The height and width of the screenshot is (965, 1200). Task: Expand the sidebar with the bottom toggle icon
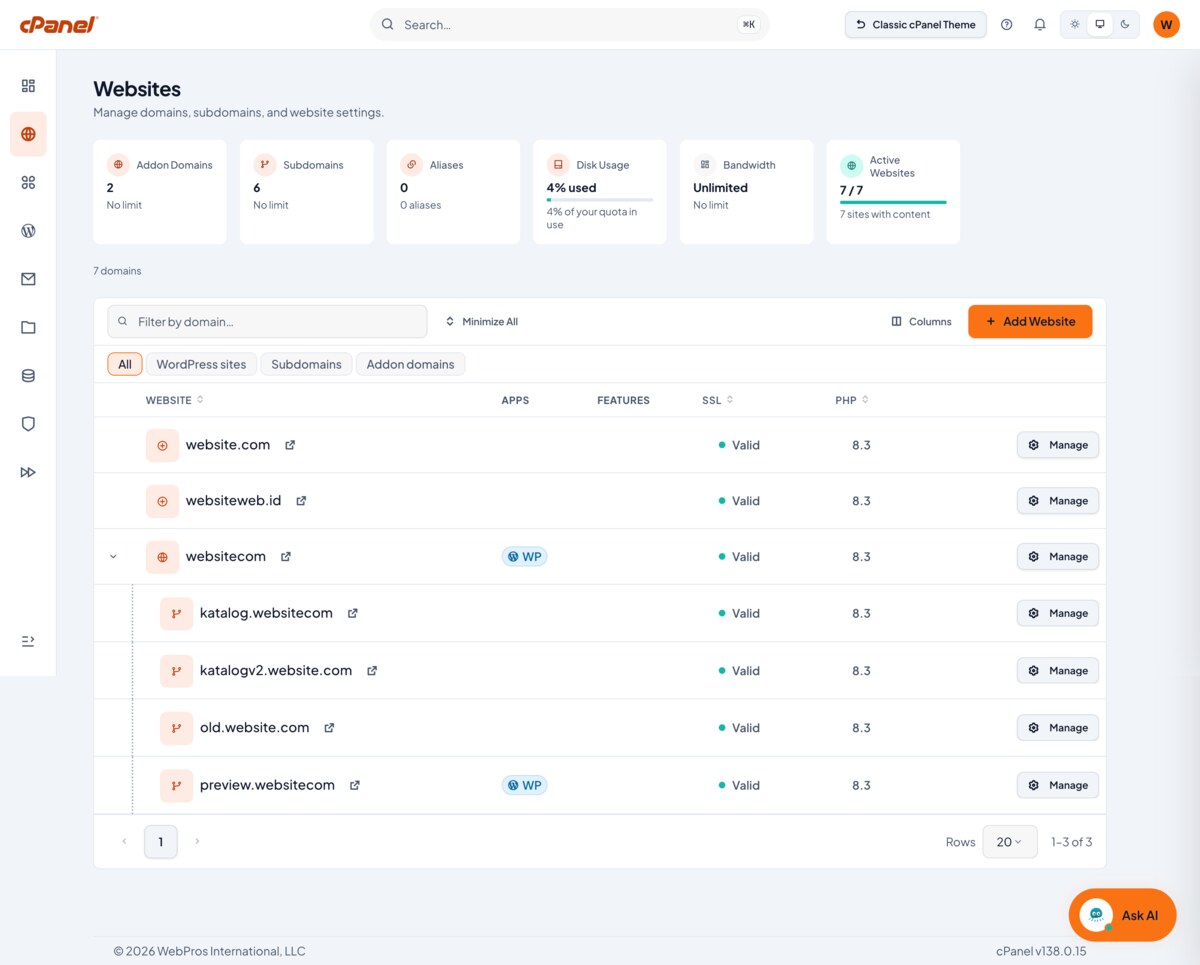28,641
